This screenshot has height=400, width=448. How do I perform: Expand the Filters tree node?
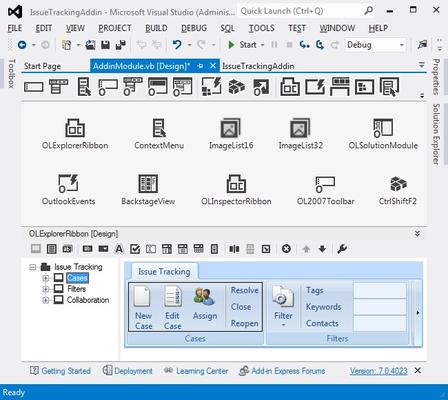(46, 289)
